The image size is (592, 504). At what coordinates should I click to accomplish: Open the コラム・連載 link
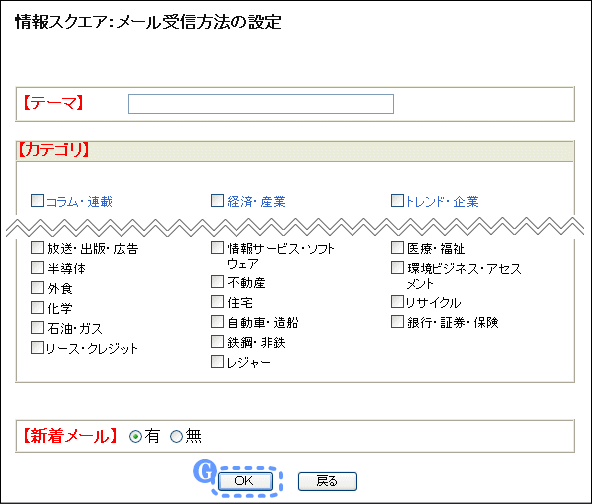79,202
